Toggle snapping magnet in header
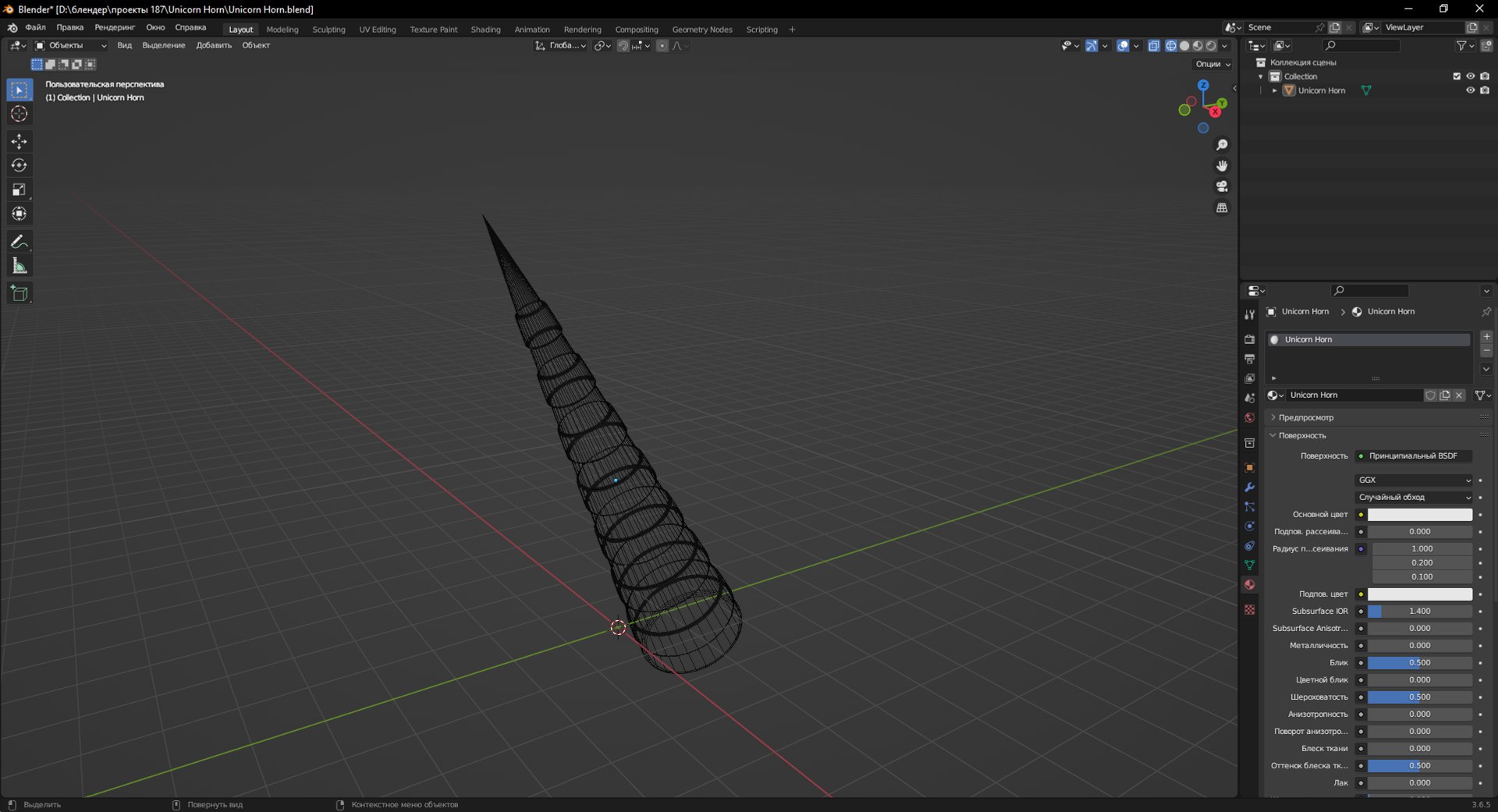This screenshot has width=1498, height=812. (623, 46)
